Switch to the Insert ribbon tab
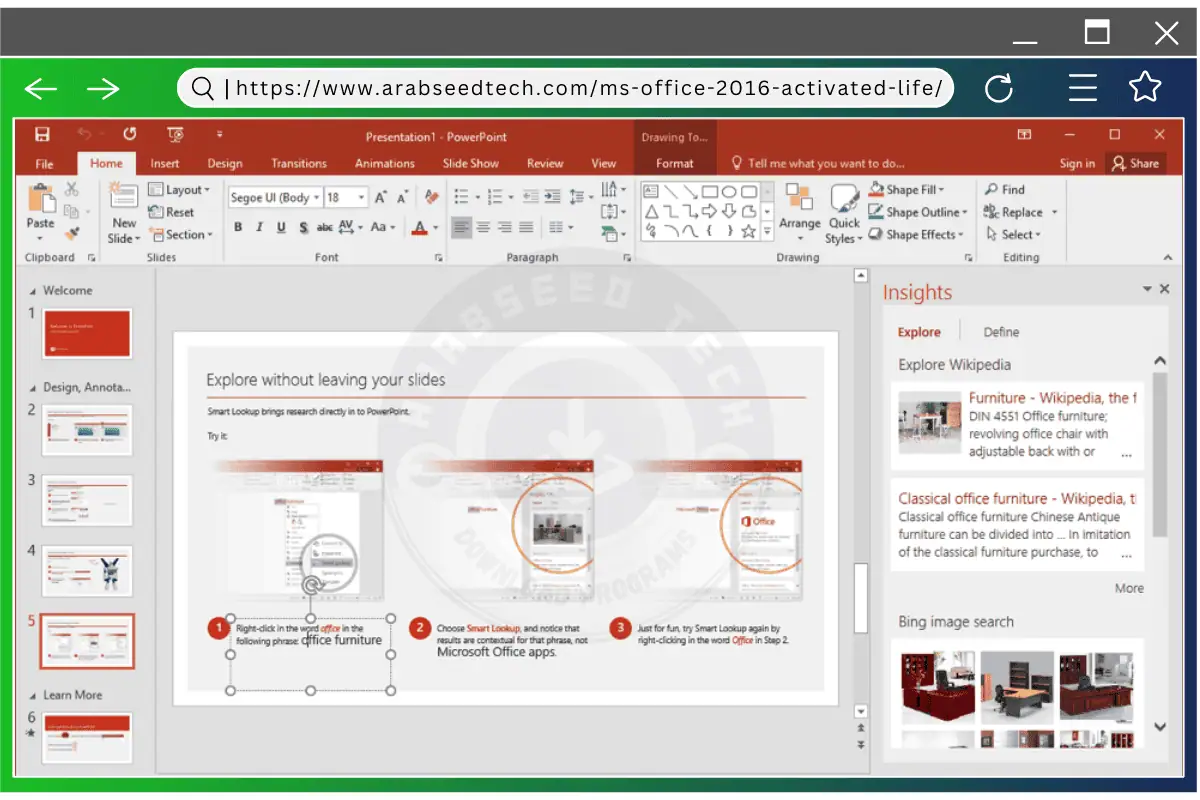This screenshot has height=800, width=1200. (165, 162)
